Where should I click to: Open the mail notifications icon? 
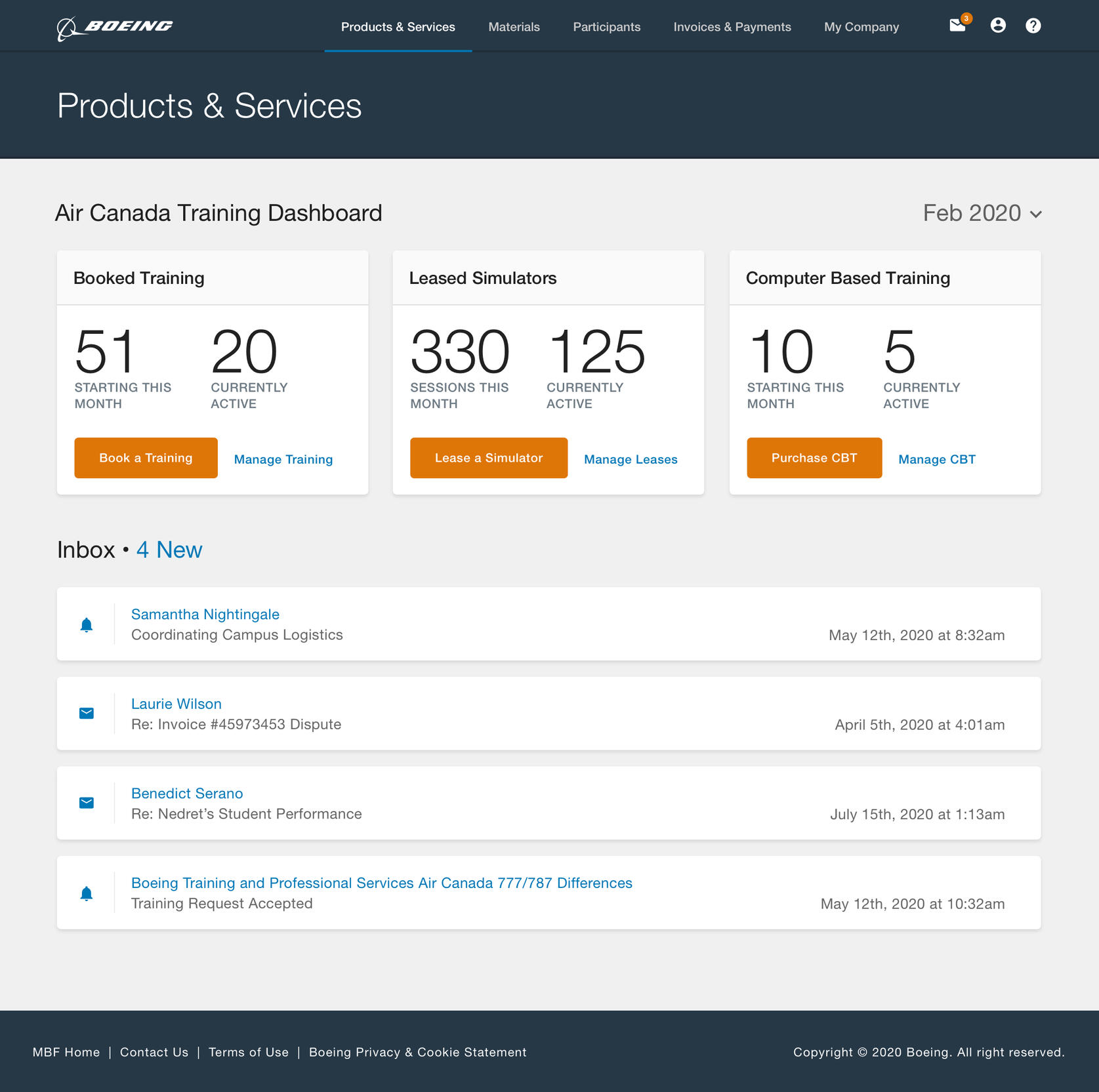pos(957,26)
